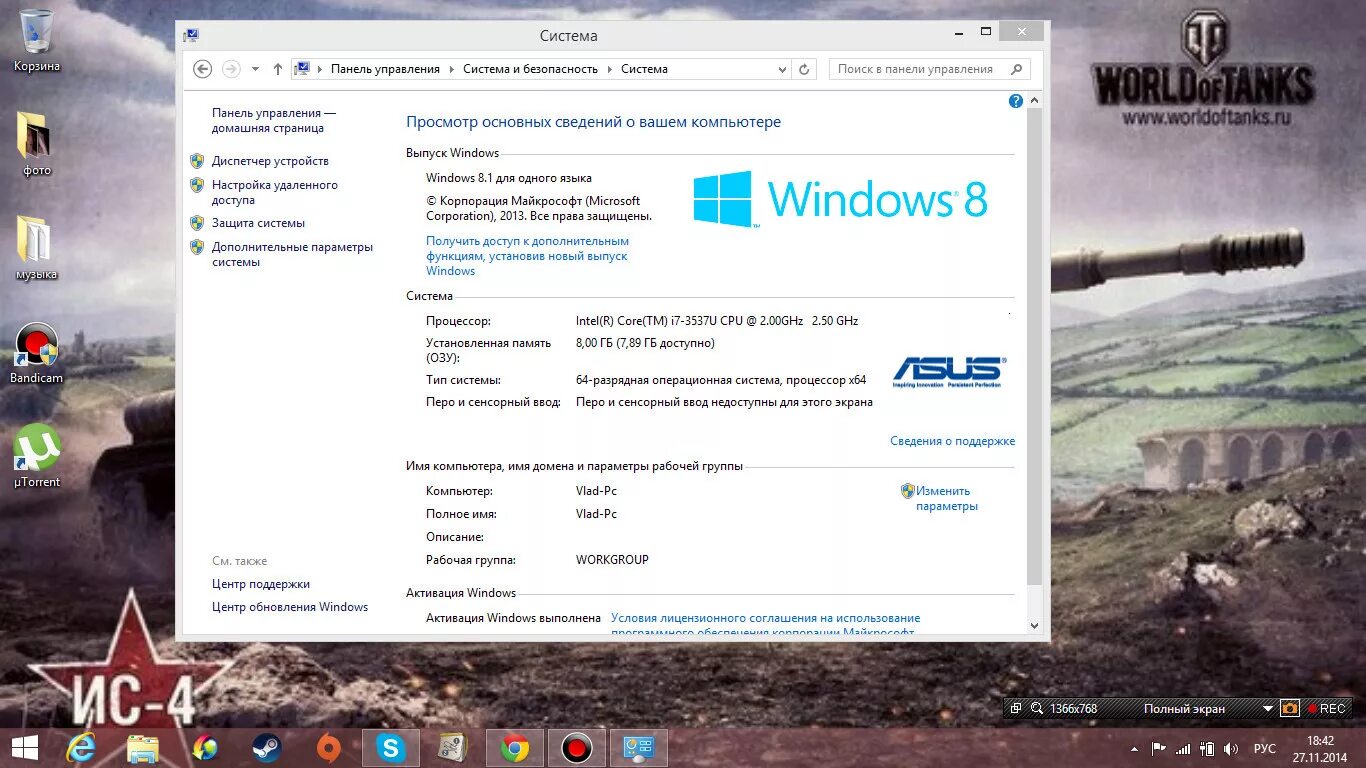Expand the arrow after Панель управления breadcrumb
The image size is (1366, 768).
pyautogui.click(x=451, y=69)
